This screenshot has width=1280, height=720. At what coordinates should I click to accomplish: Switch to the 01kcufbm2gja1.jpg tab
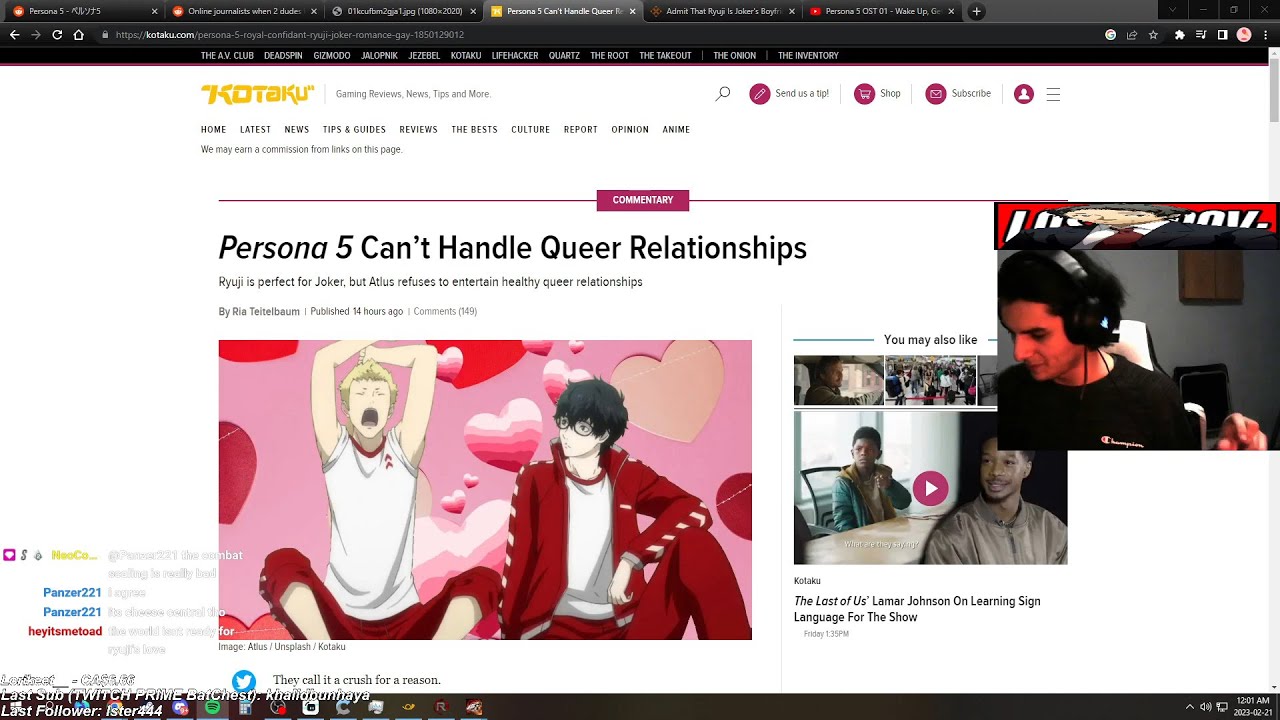pyautogui.click(x=403, y=12)
